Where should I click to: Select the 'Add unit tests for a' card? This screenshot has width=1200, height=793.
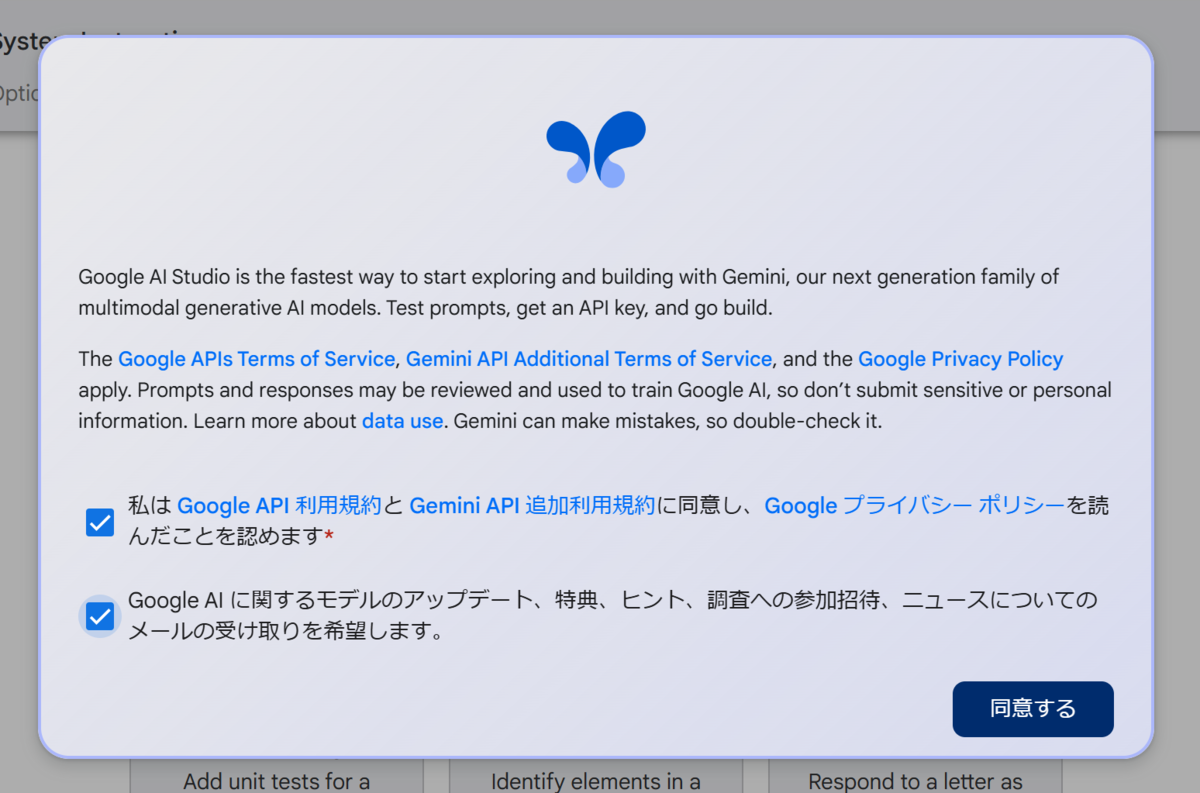(x=277, y=777)
